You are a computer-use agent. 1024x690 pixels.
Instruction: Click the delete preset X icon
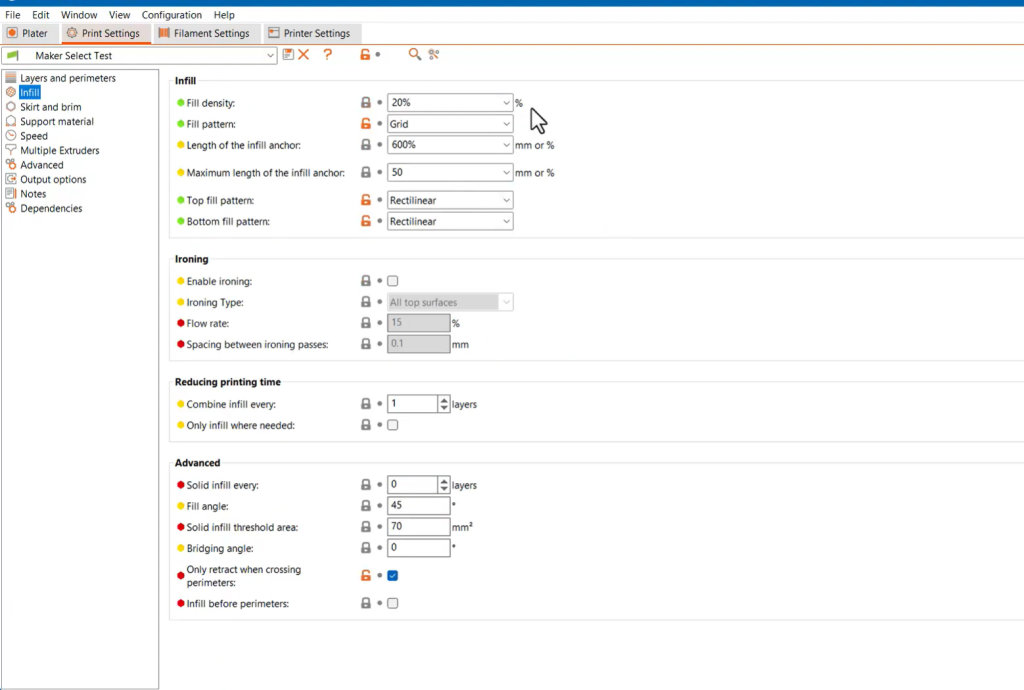pyautogui.click(x=304, y=55)
